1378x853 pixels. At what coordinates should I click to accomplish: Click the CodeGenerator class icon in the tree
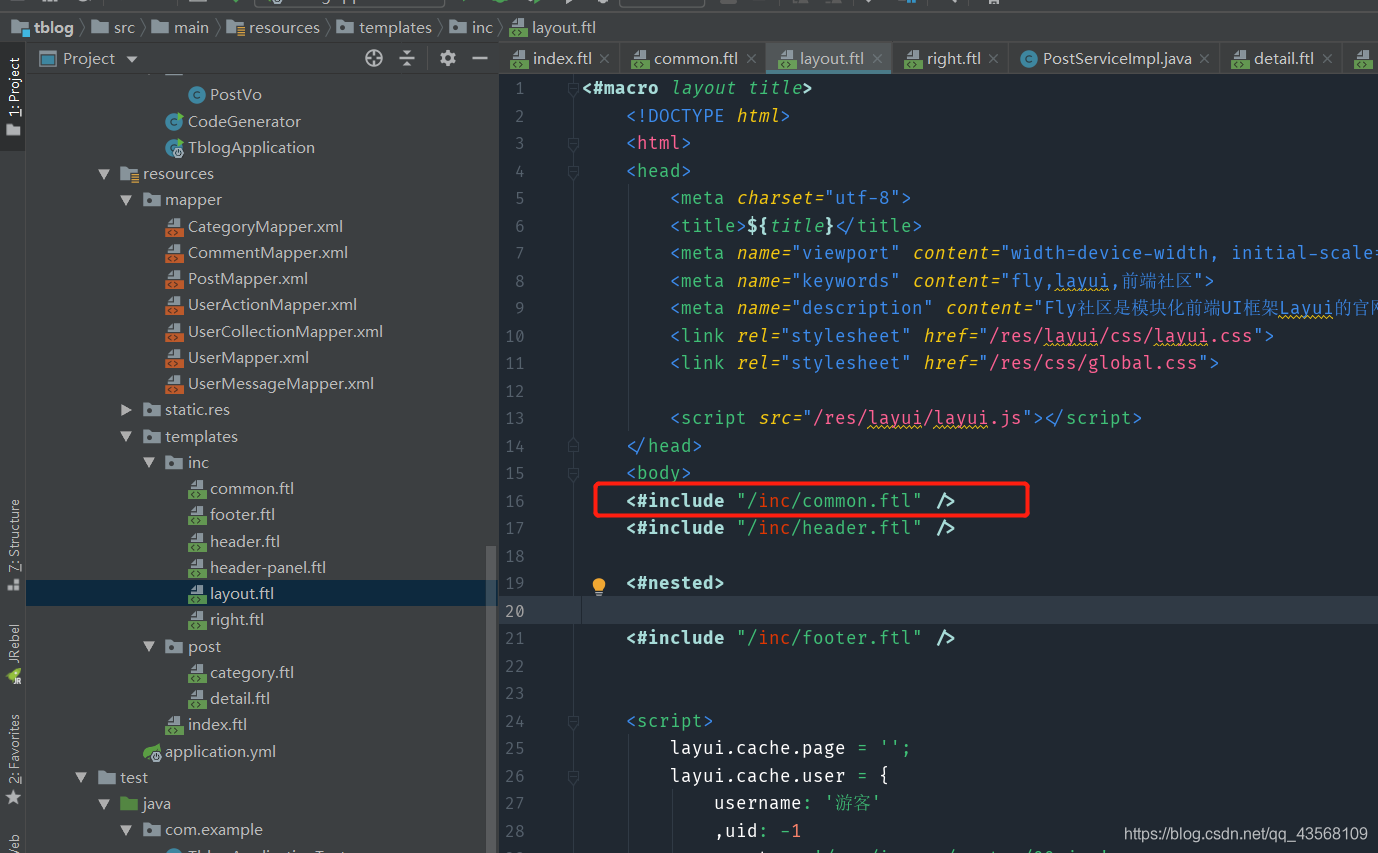pos(174,121)
